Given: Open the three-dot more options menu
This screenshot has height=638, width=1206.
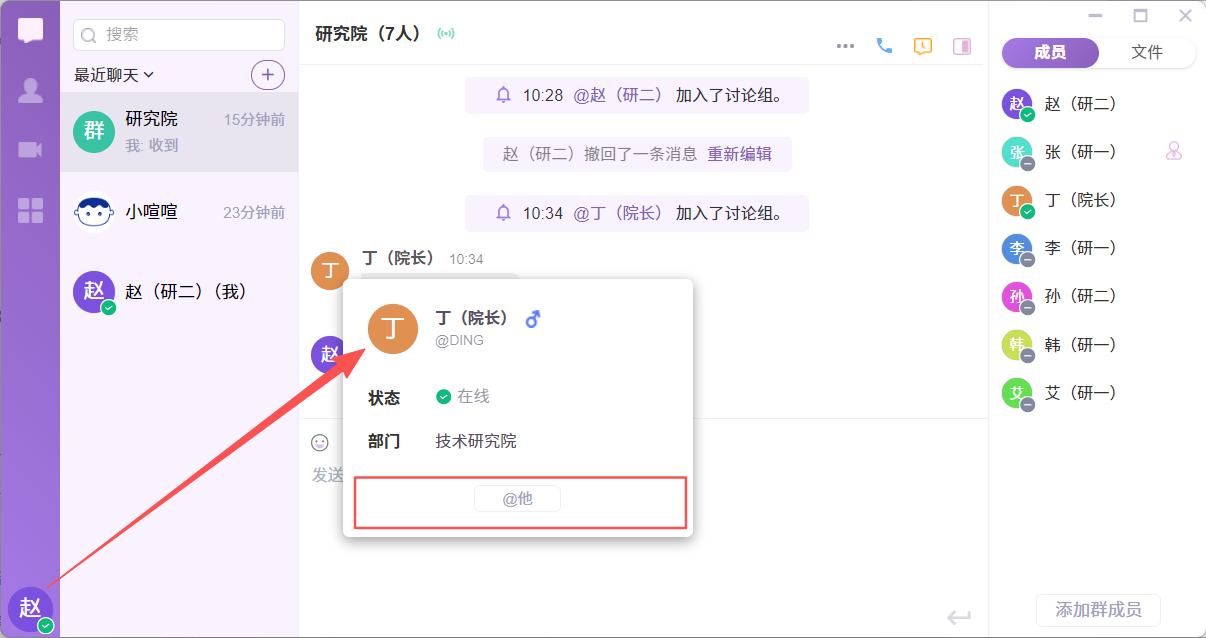Looking at the screenshot, I should tap(845, 46).
